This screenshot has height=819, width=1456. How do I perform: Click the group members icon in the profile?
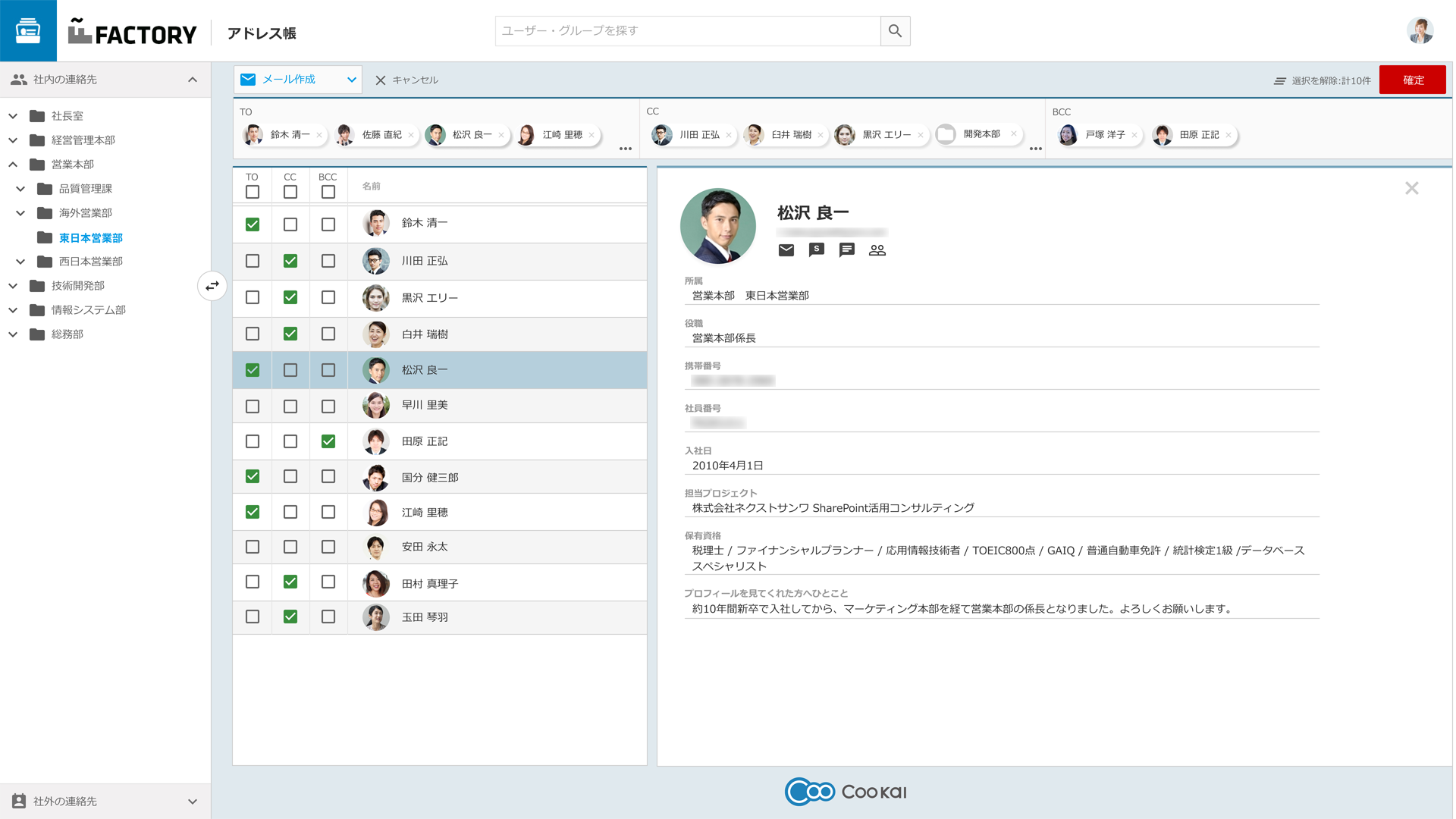[877, 250]
